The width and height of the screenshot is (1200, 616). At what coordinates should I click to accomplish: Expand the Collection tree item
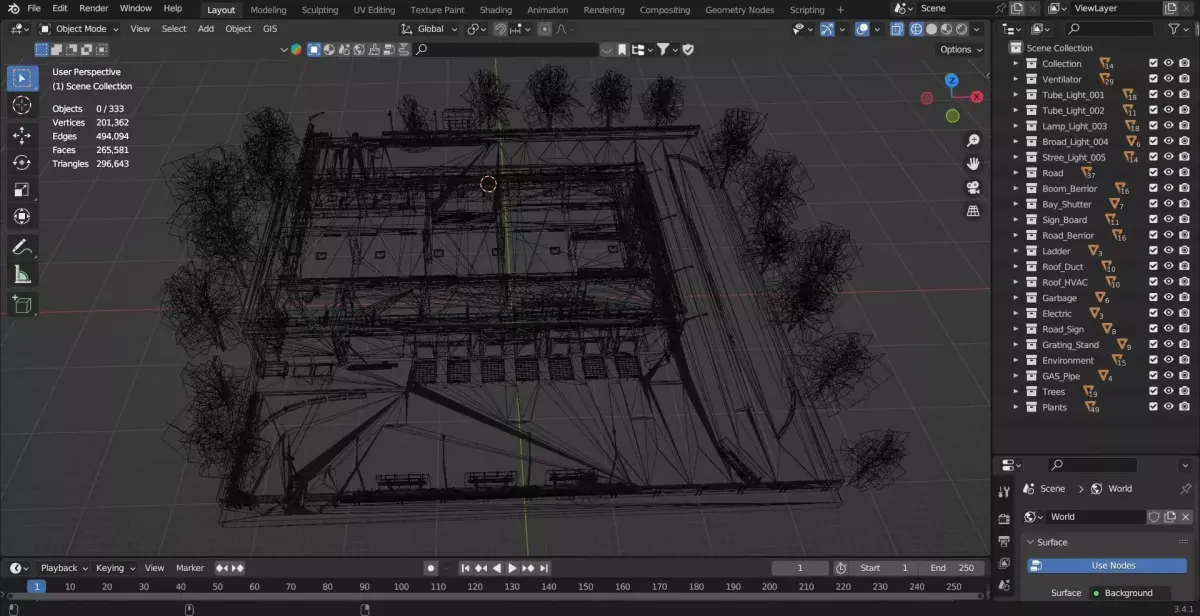(1016, 63)
